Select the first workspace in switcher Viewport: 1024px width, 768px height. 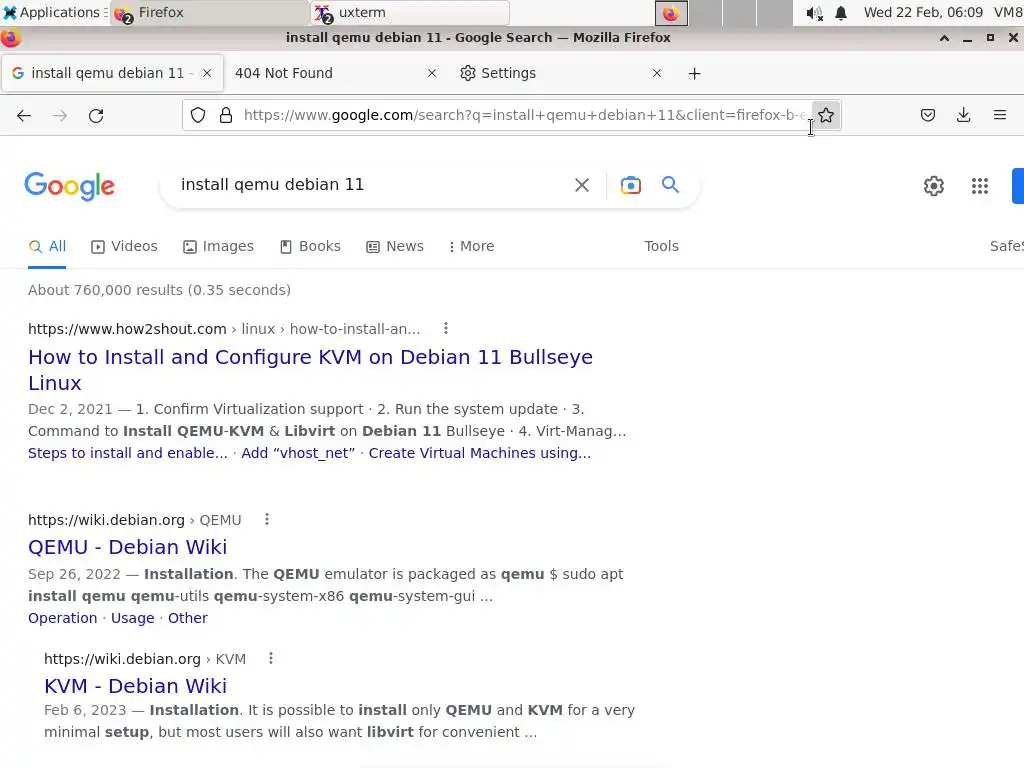pos(671,13)
